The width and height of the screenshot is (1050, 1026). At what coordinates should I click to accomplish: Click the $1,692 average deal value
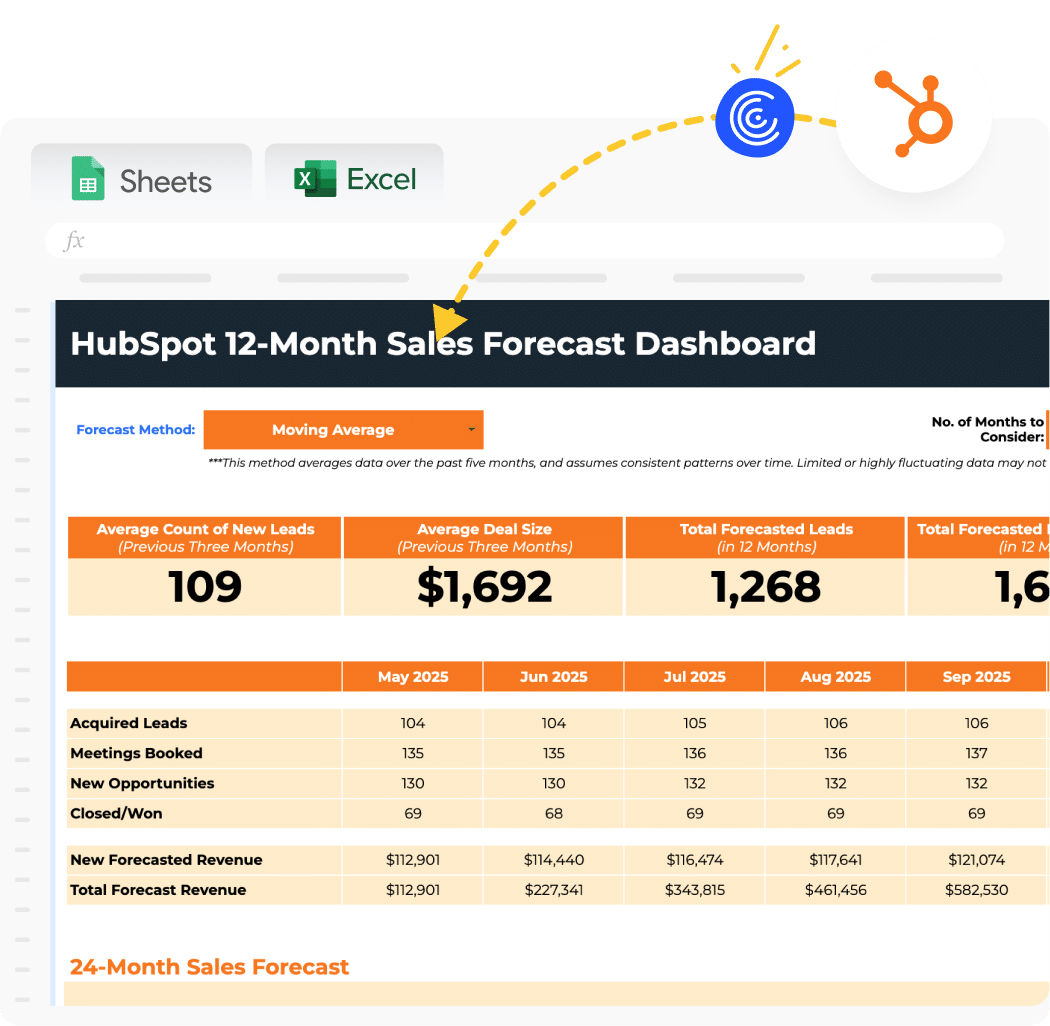484,587
